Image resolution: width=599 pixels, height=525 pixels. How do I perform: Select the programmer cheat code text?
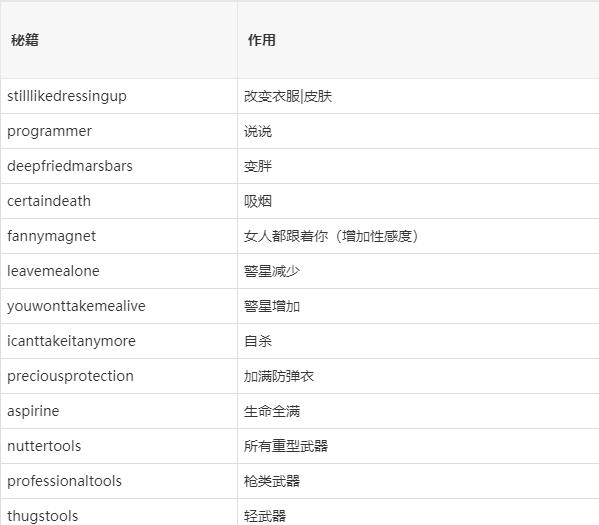point(49,131)
